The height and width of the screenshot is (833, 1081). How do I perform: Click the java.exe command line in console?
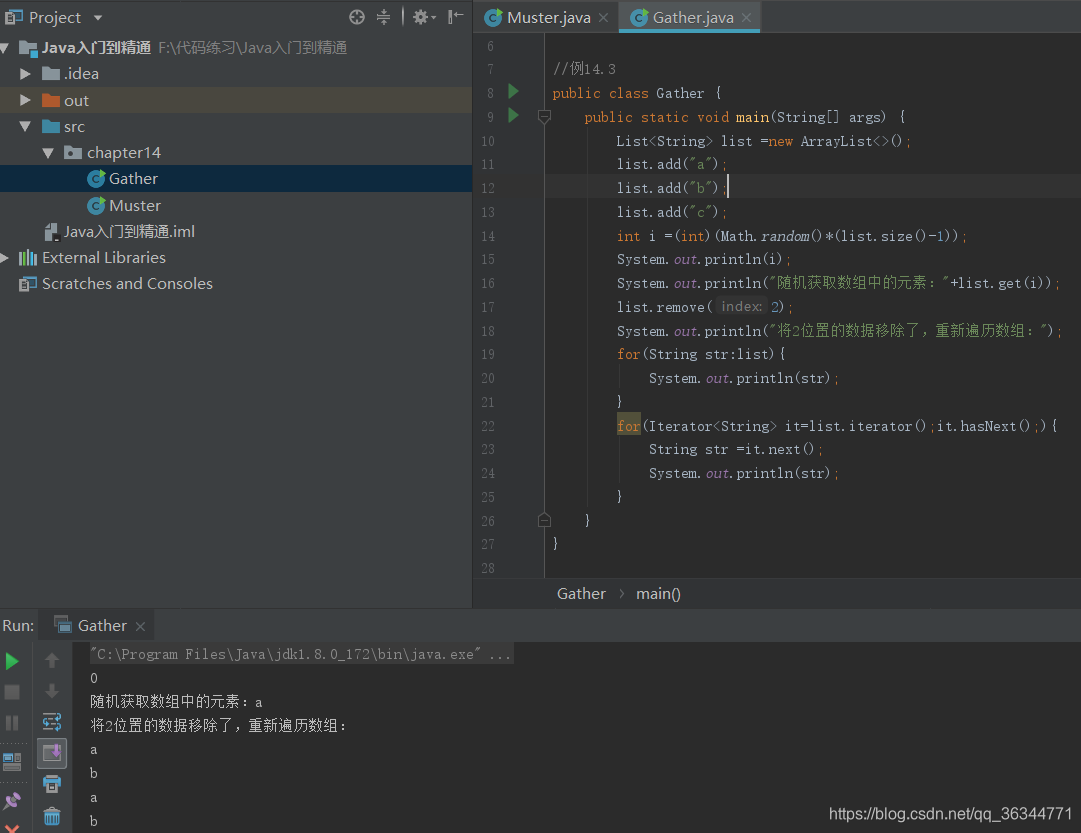pyautogui.click(x=301, y=654)
